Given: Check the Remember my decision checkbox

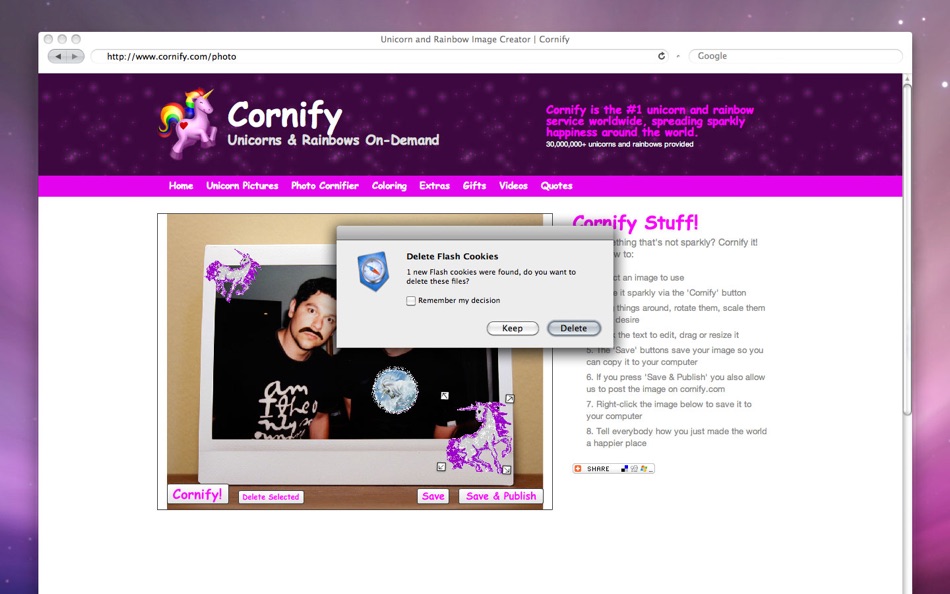Looking at the screenshot, I should point(411,301).
